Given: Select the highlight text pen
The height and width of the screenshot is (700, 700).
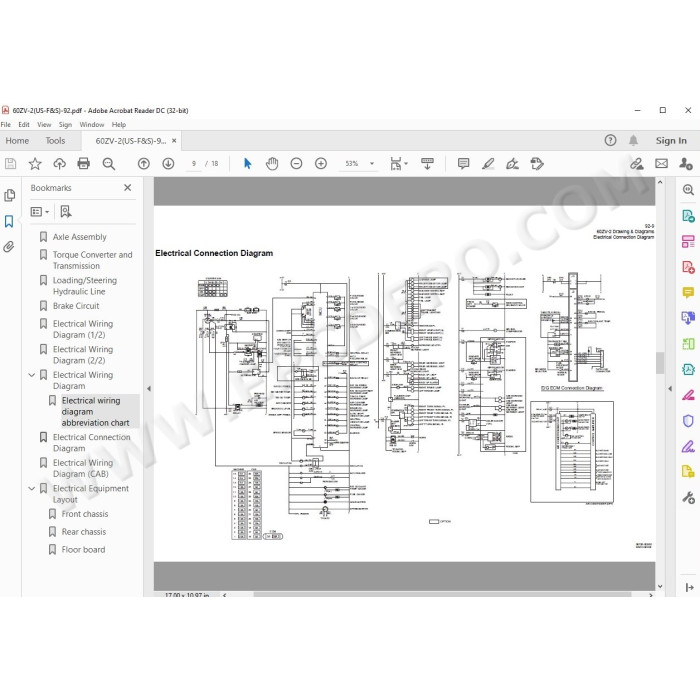Looking at the screenshot, I should point(488,164).
